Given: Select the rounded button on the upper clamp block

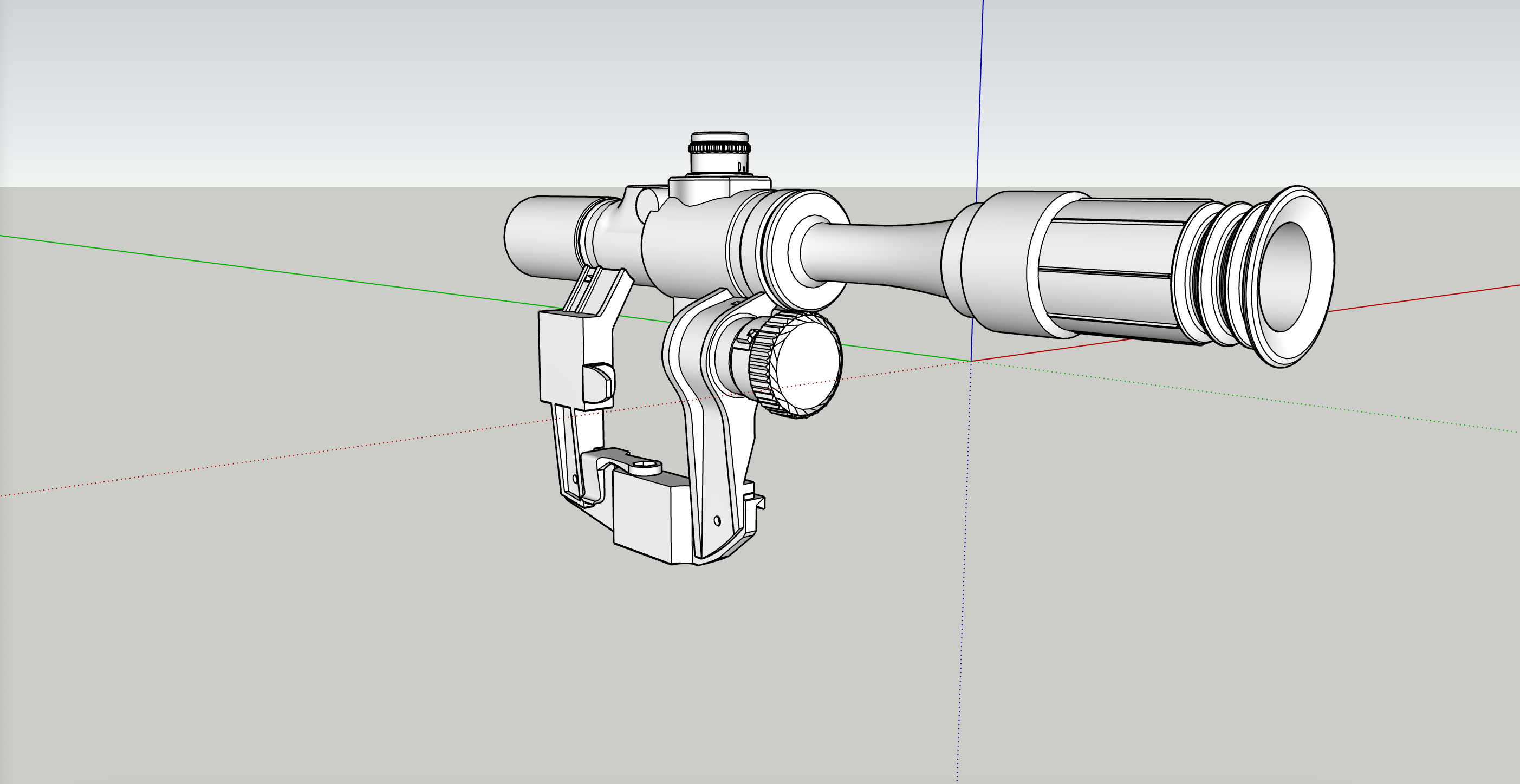Looking at the screenshot, I should click(597, 383).
